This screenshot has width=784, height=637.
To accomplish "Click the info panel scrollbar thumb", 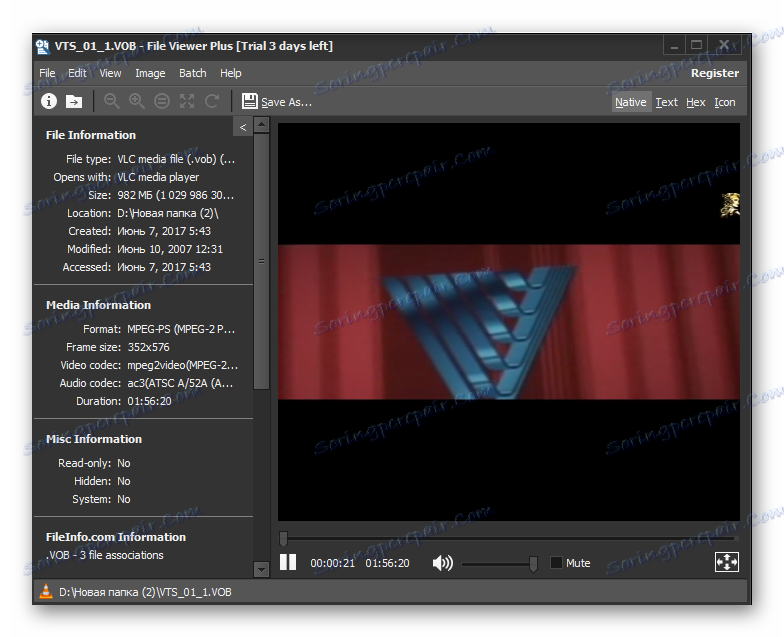I will click(x=262, y=260).
